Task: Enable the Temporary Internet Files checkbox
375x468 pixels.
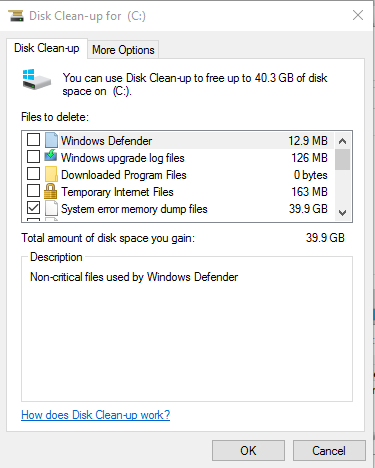Action: tap(33, 191)
